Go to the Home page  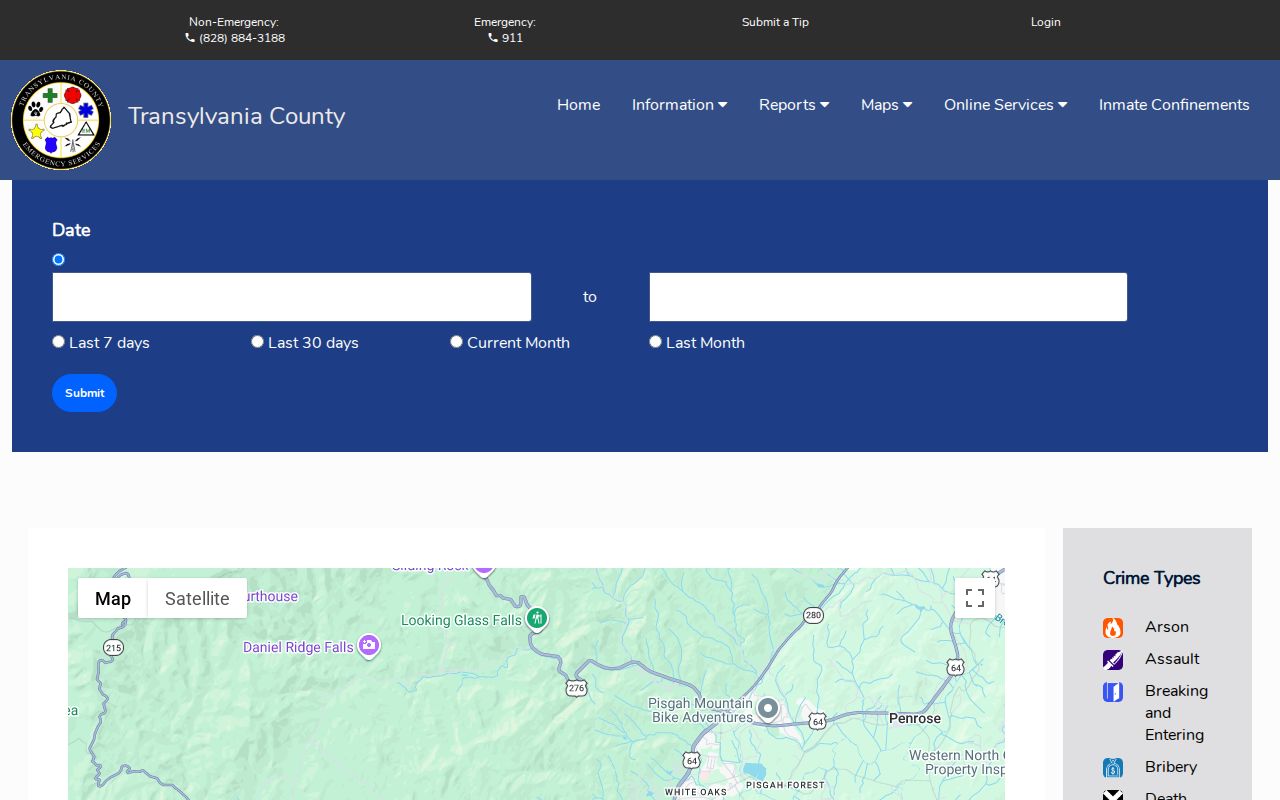point(579,105)
